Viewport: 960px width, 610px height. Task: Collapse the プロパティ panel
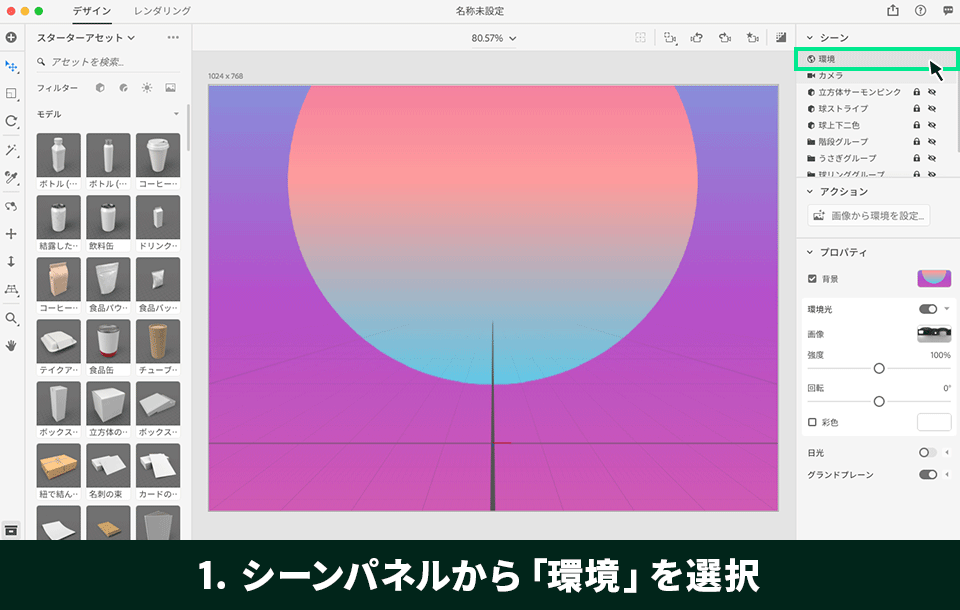coord(810,252)
